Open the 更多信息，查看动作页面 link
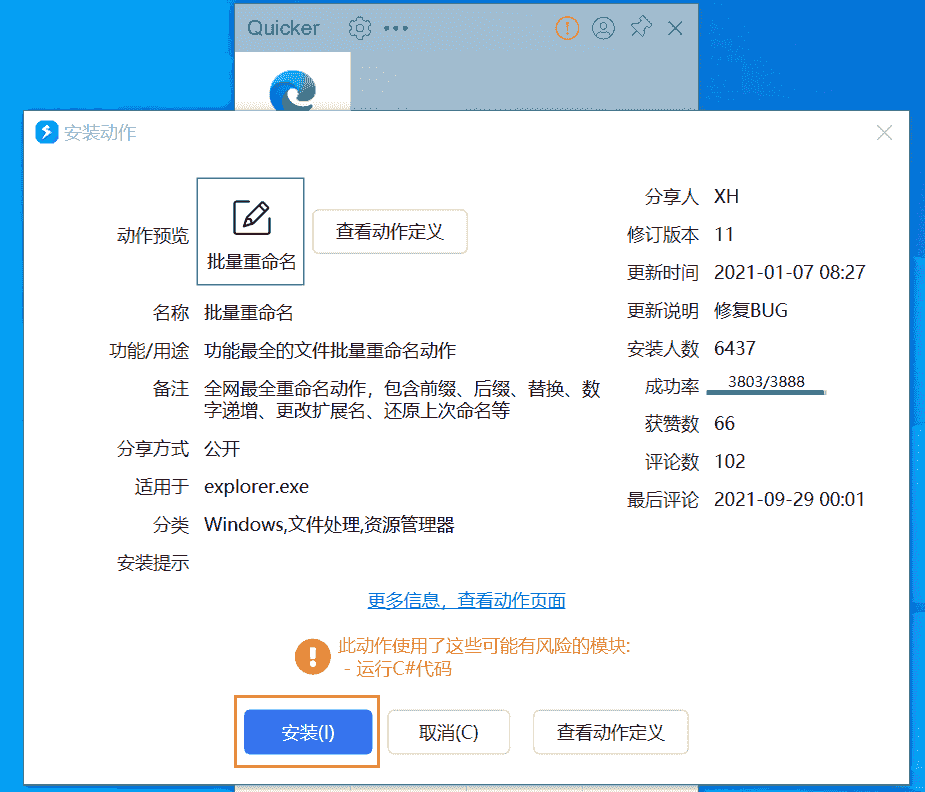 [x=467, y=600]
